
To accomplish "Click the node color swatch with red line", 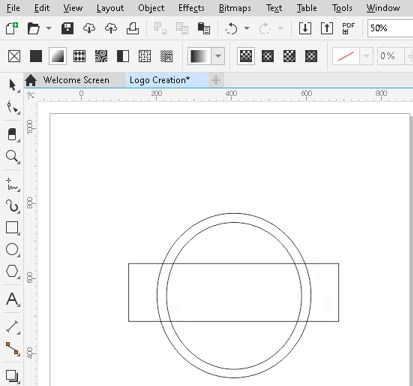I will (x=346, y=56).
